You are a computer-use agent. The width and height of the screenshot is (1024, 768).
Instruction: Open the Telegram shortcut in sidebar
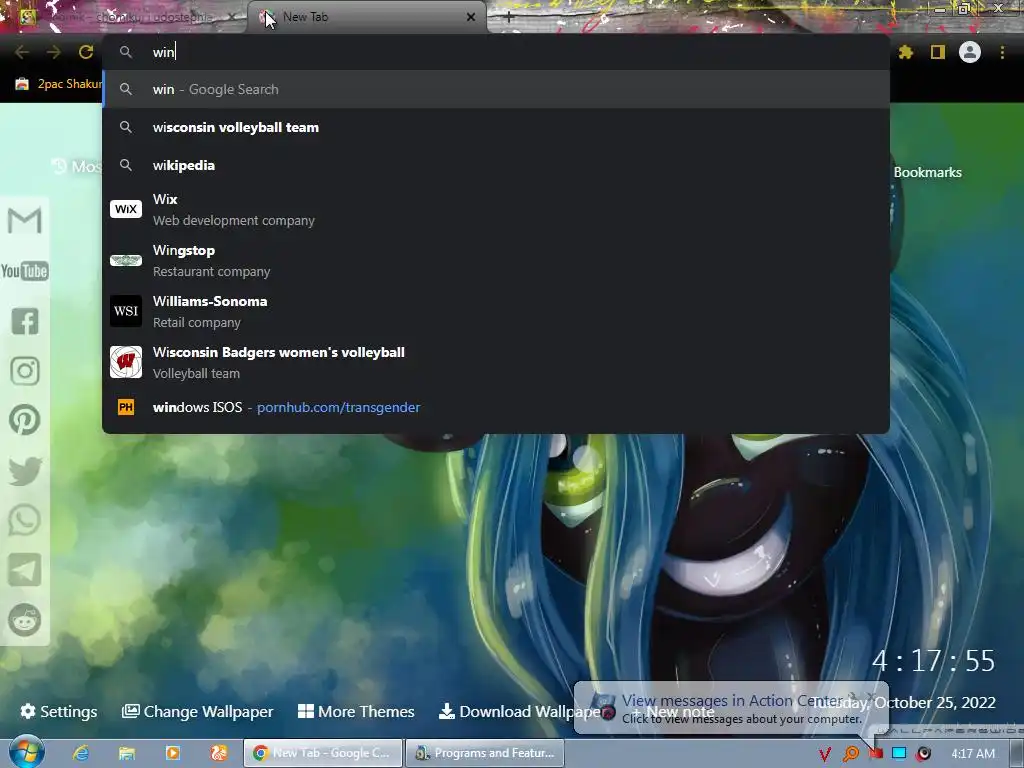point(25,570)
